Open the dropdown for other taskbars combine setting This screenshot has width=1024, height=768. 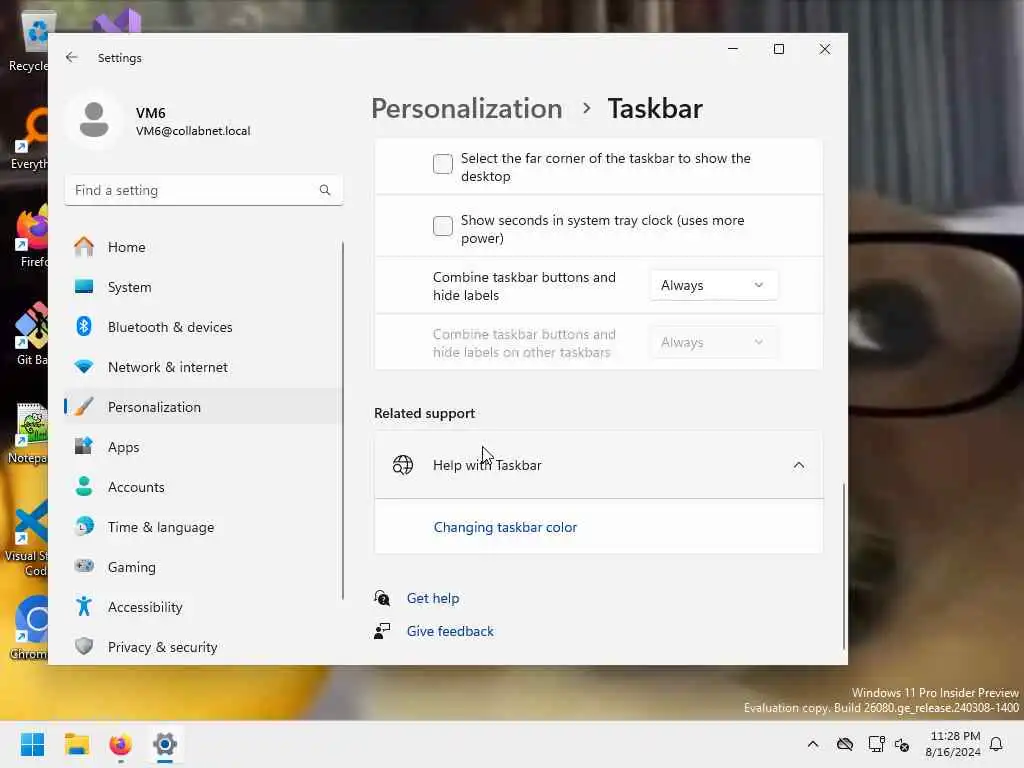point(713,342)
